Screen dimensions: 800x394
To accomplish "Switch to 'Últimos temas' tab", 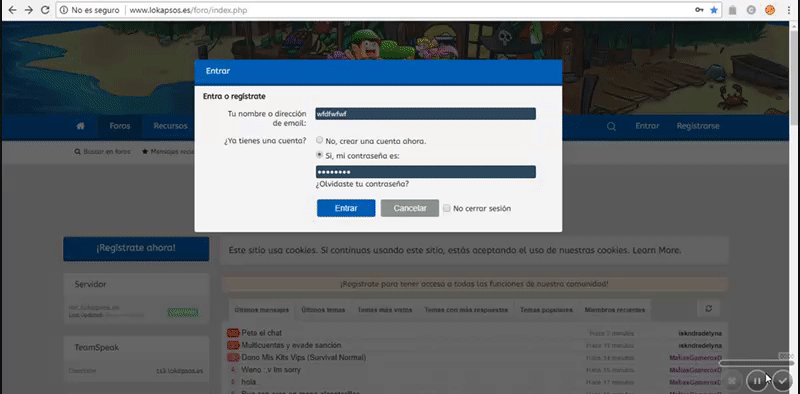I will (x=323, y=310).
